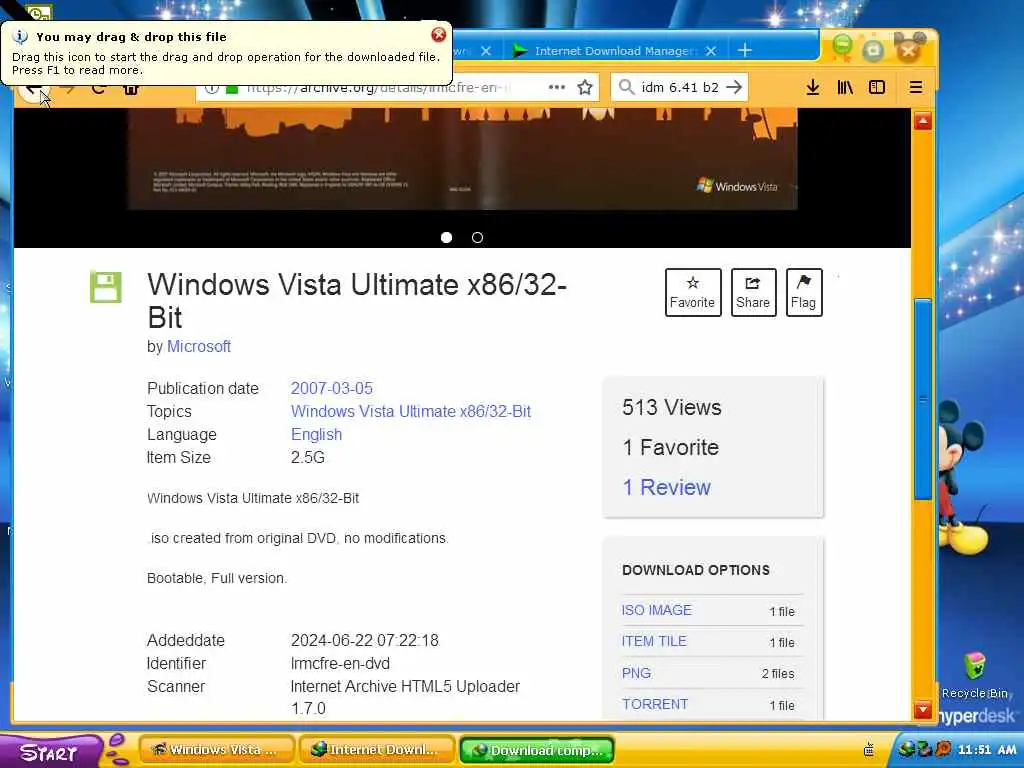Image resolution: width=1024 pixels, height=768 pixels.
Task: Switch to Windows Vista taskbar window
Action: click(216, 750)
